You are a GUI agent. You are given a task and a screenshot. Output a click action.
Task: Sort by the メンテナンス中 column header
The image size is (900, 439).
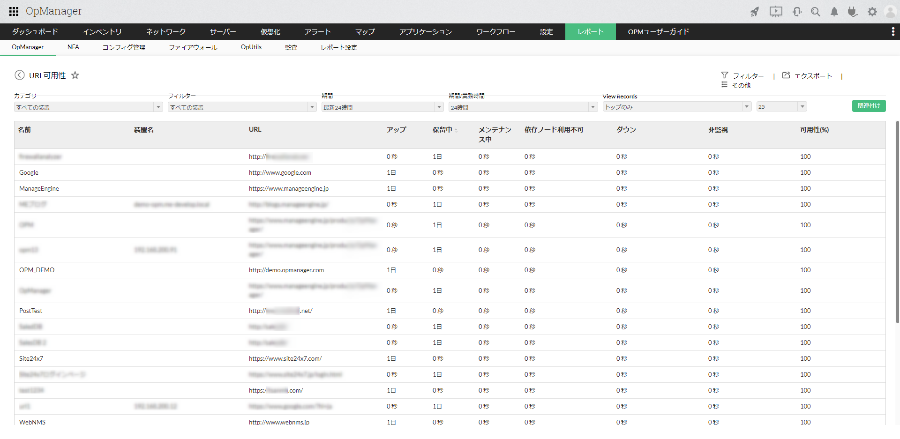(494, 134)
